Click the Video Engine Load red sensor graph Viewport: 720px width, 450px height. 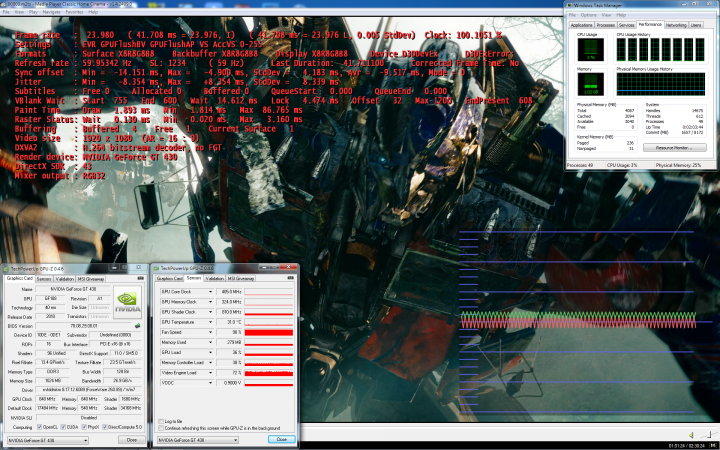pos(269,373)
